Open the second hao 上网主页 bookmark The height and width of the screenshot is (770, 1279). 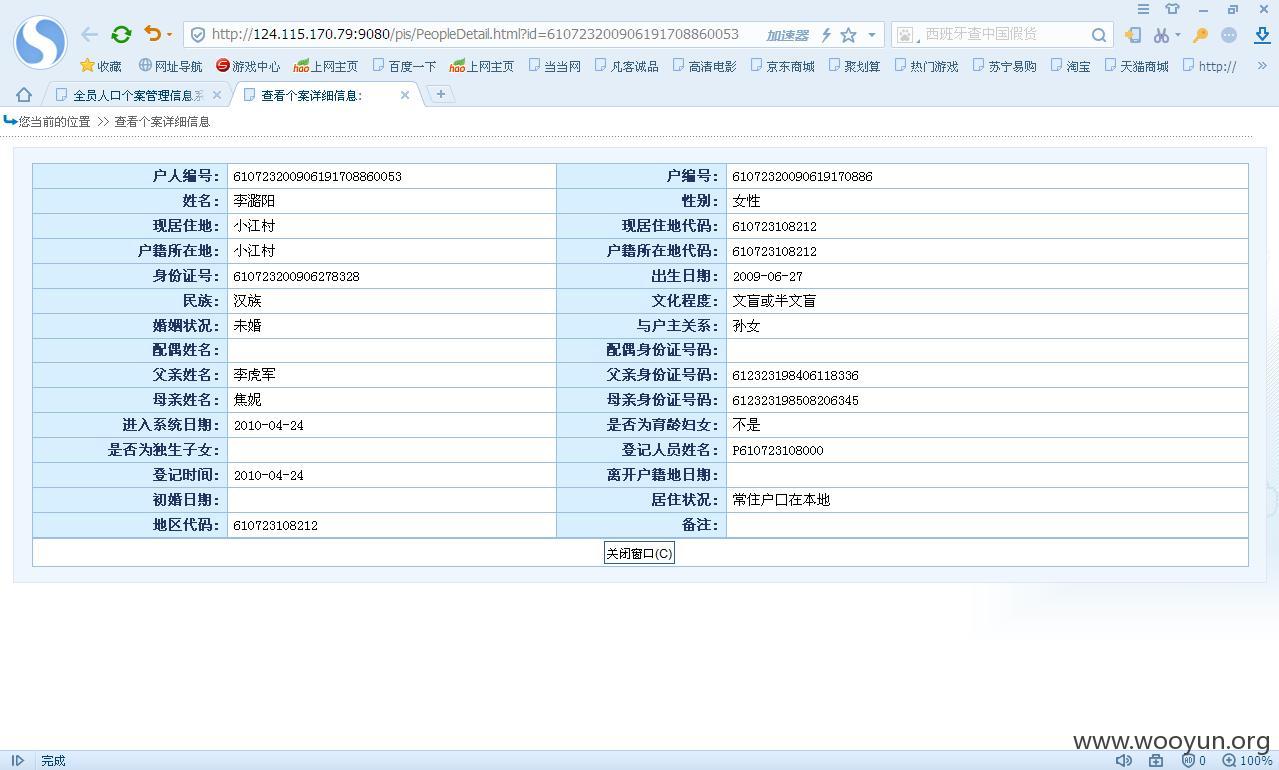(482, 66)
